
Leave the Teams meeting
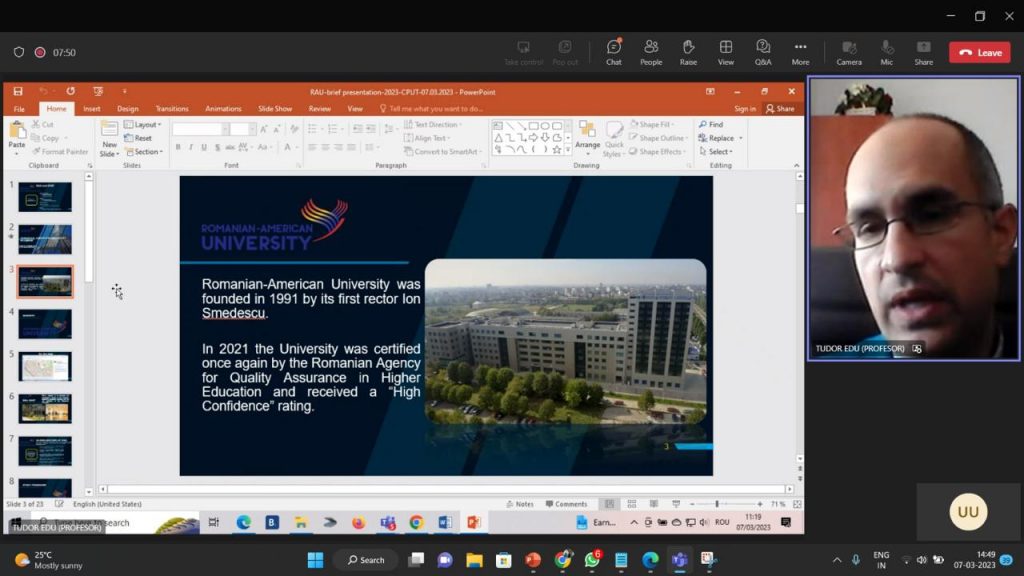pyautogui.click(x=980, y=52)
